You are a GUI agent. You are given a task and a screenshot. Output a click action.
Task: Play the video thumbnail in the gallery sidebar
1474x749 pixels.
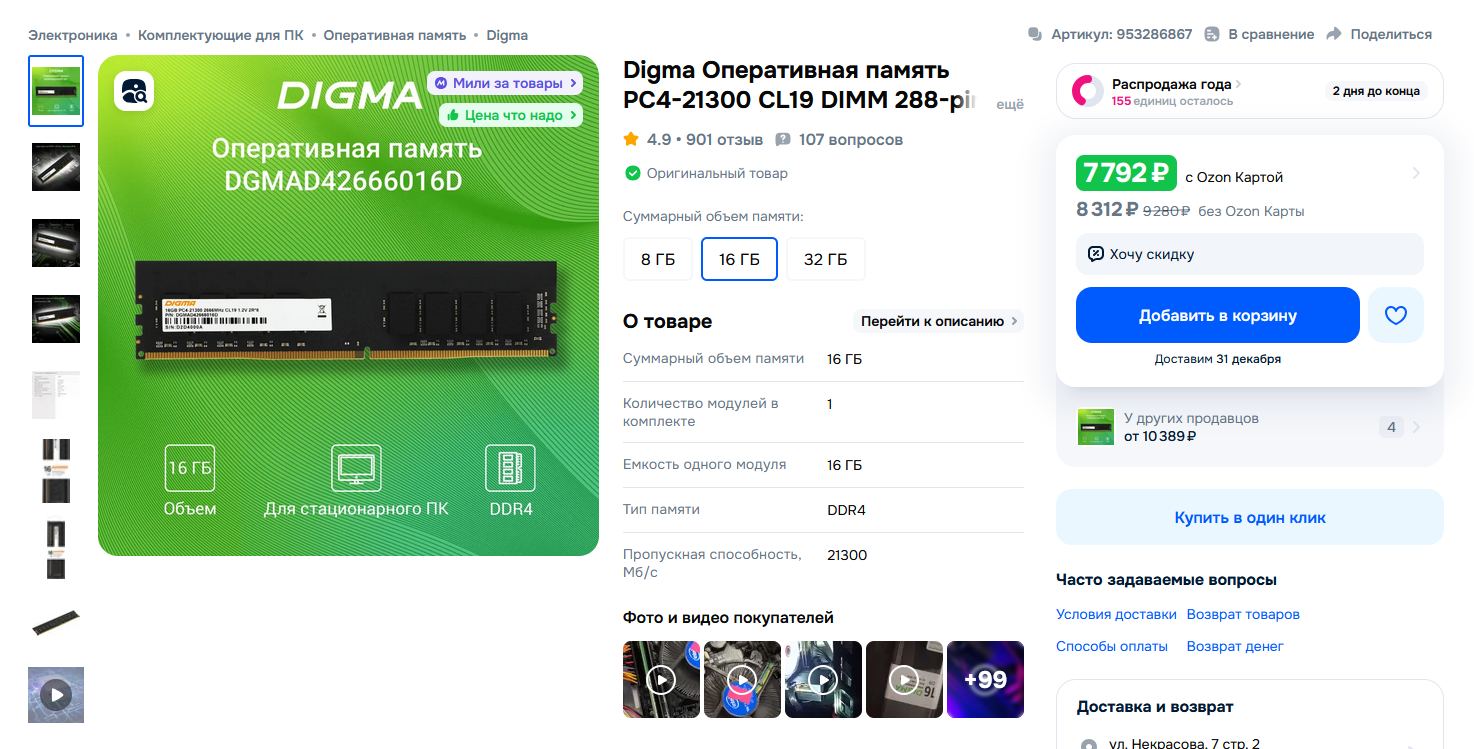(56, 695)
